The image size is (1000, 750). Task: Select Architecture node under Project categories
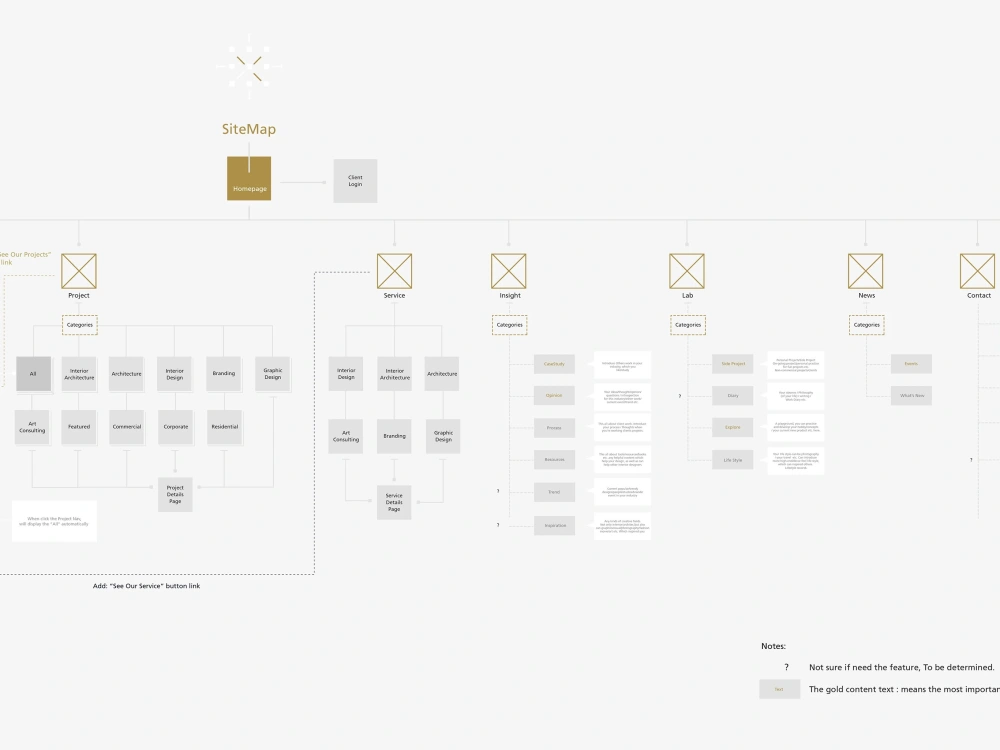point(126,374)
